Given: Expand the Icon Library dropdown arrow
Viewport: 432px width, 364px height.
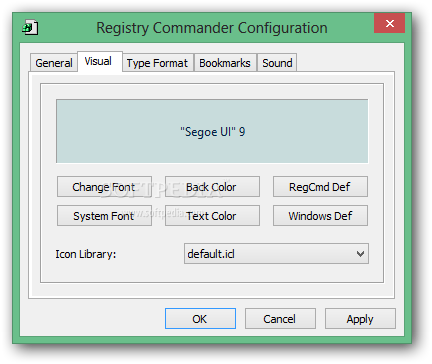Looking at the screenshot, I should 360,254.
